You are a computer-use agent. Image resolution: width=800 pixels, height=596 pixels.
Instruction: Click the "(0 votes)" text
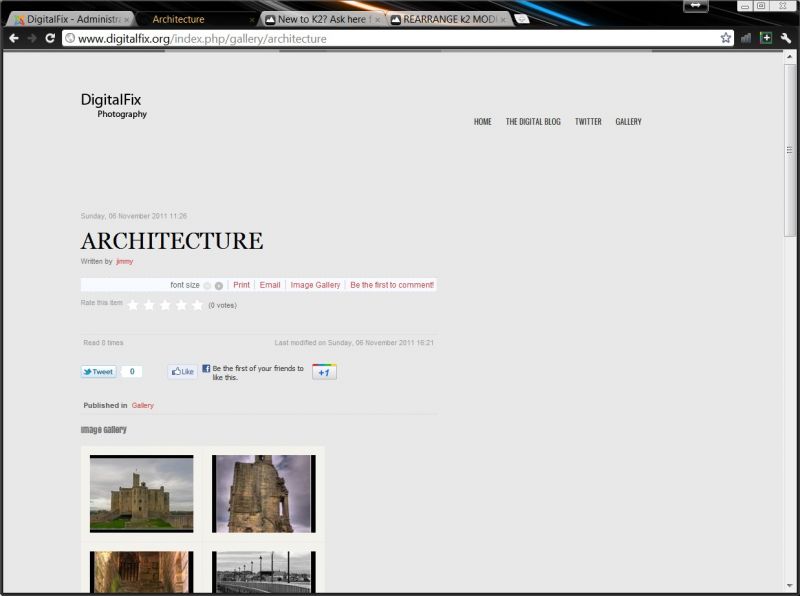tap(222, 305)
